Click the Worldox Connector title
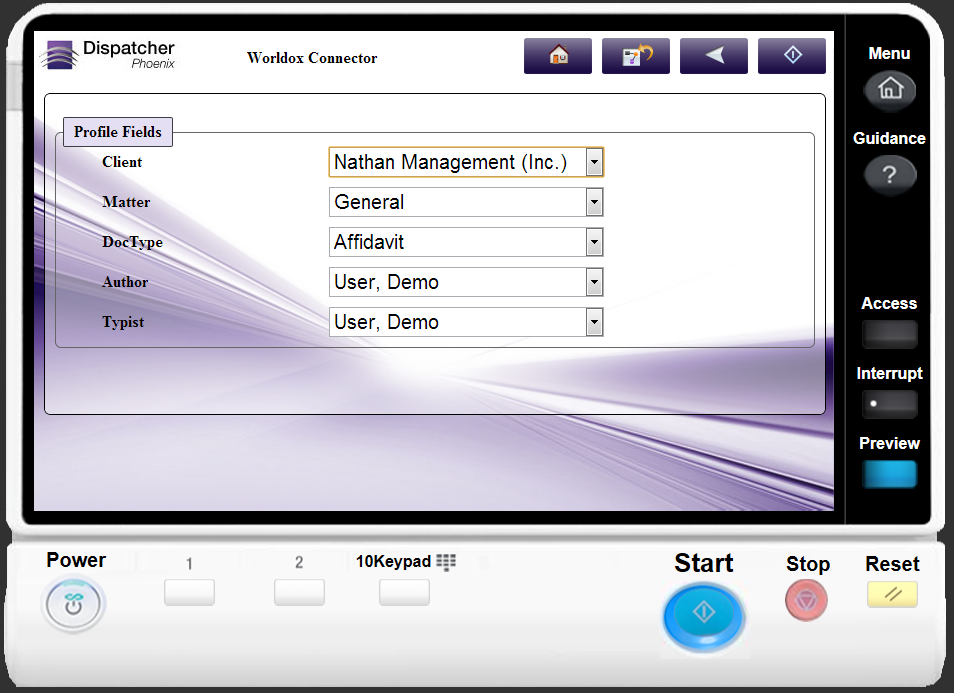 [312, 58]
